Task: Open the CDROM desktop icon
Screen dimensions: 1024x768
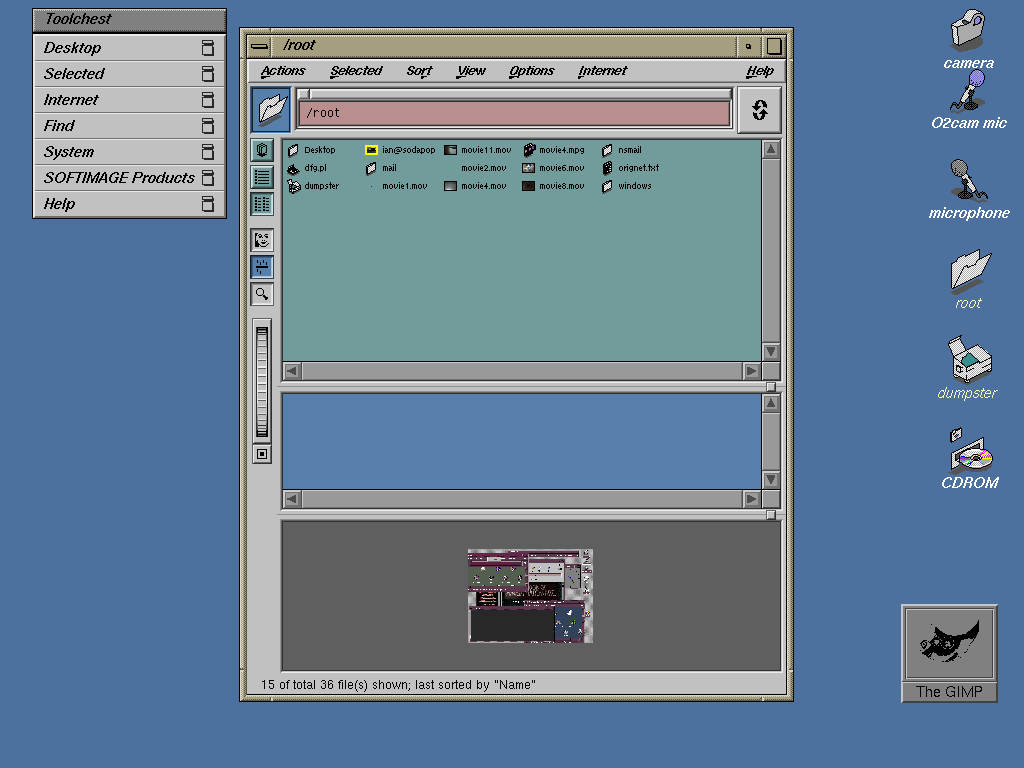Action: coord(970,459)
